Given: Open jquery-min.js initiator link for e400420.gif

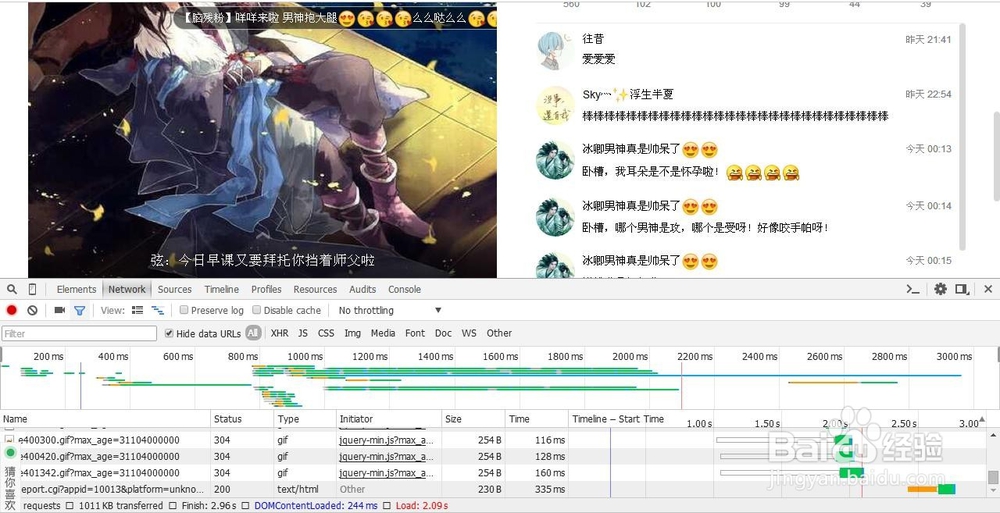Looking at the screenshot, I should click(386, 457).
